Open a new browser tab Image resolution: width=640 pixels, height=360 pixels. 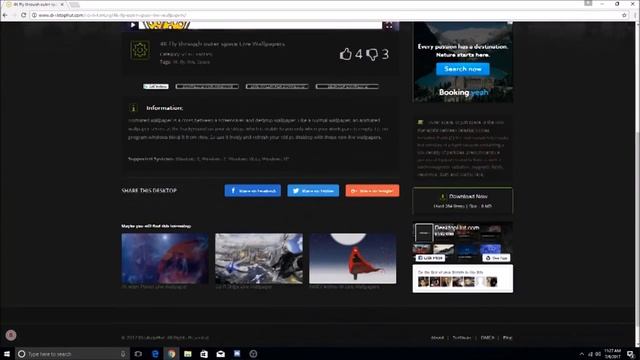[x=74, y=5]
